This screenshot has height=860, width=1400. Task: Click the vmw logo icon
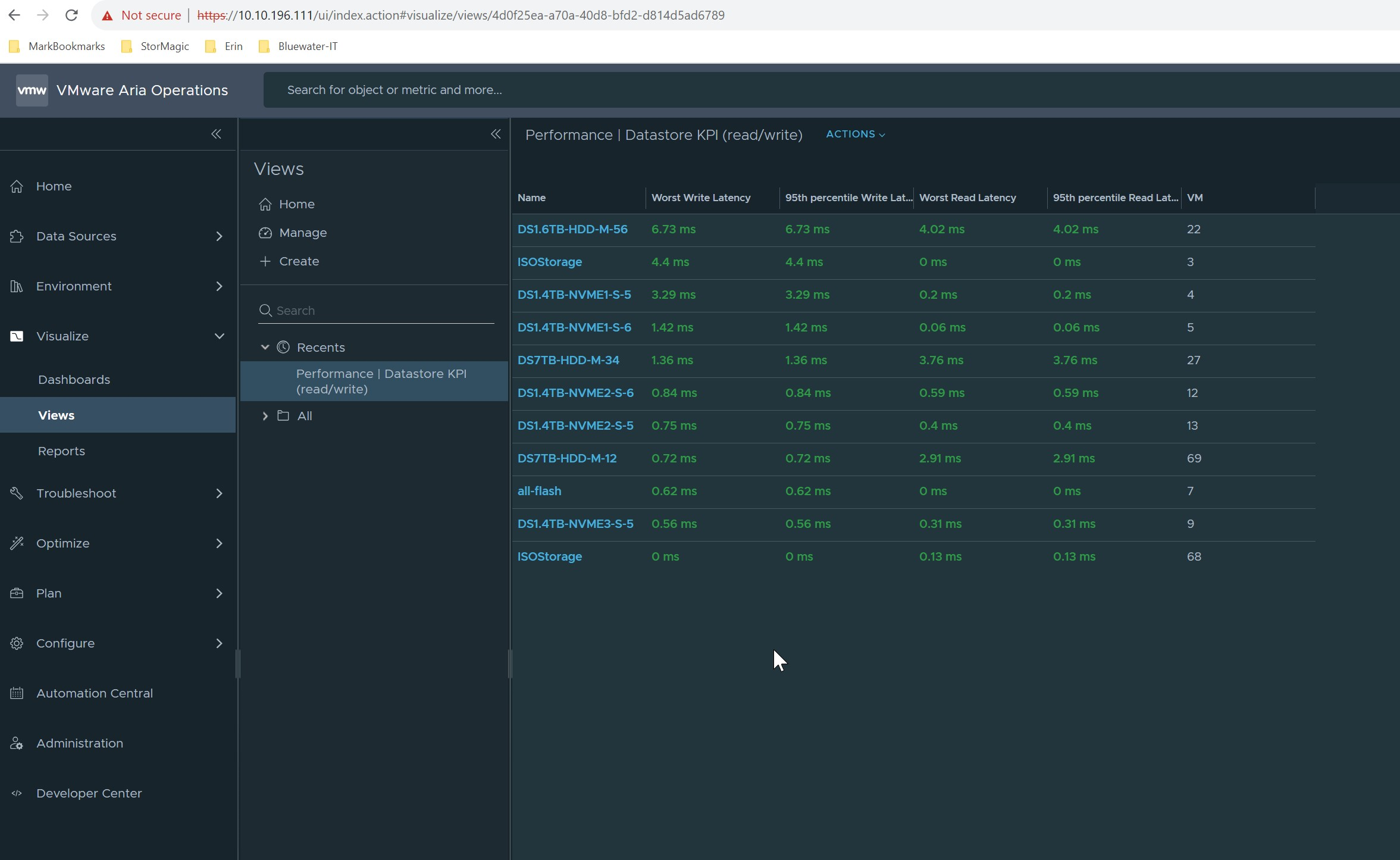pos(32,90)
